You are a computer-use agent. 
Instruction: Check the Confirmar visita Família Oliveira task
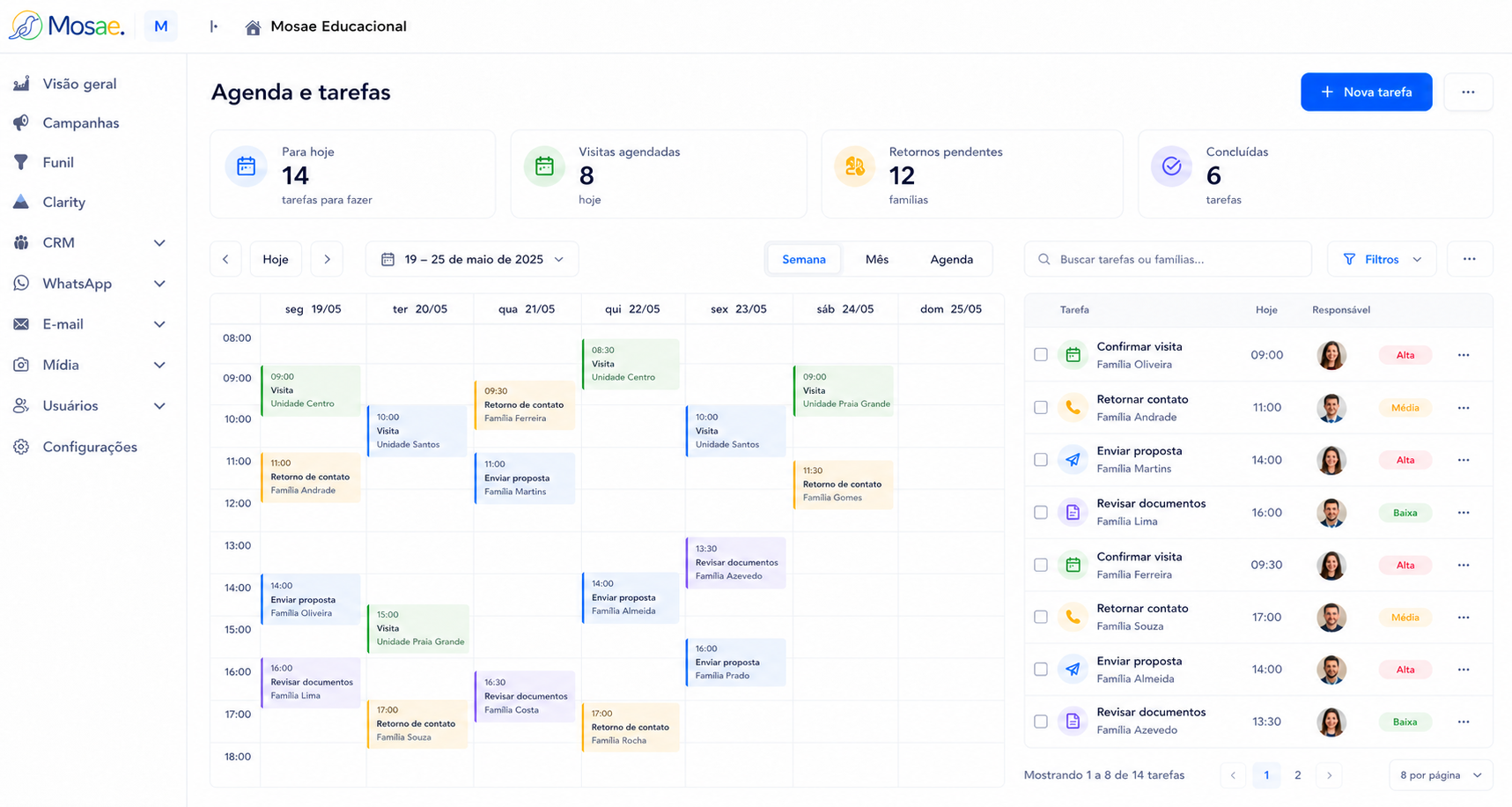pyautogui.click(x=1041, y=355)
